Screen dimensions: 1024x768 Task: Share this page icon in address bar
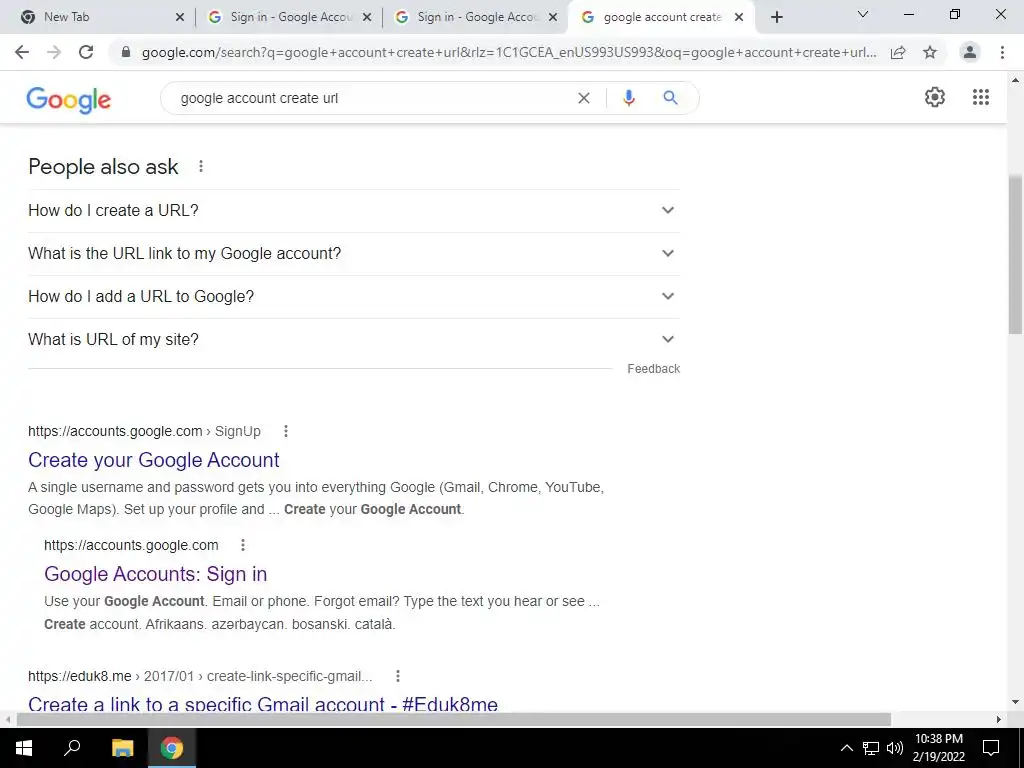898,52
